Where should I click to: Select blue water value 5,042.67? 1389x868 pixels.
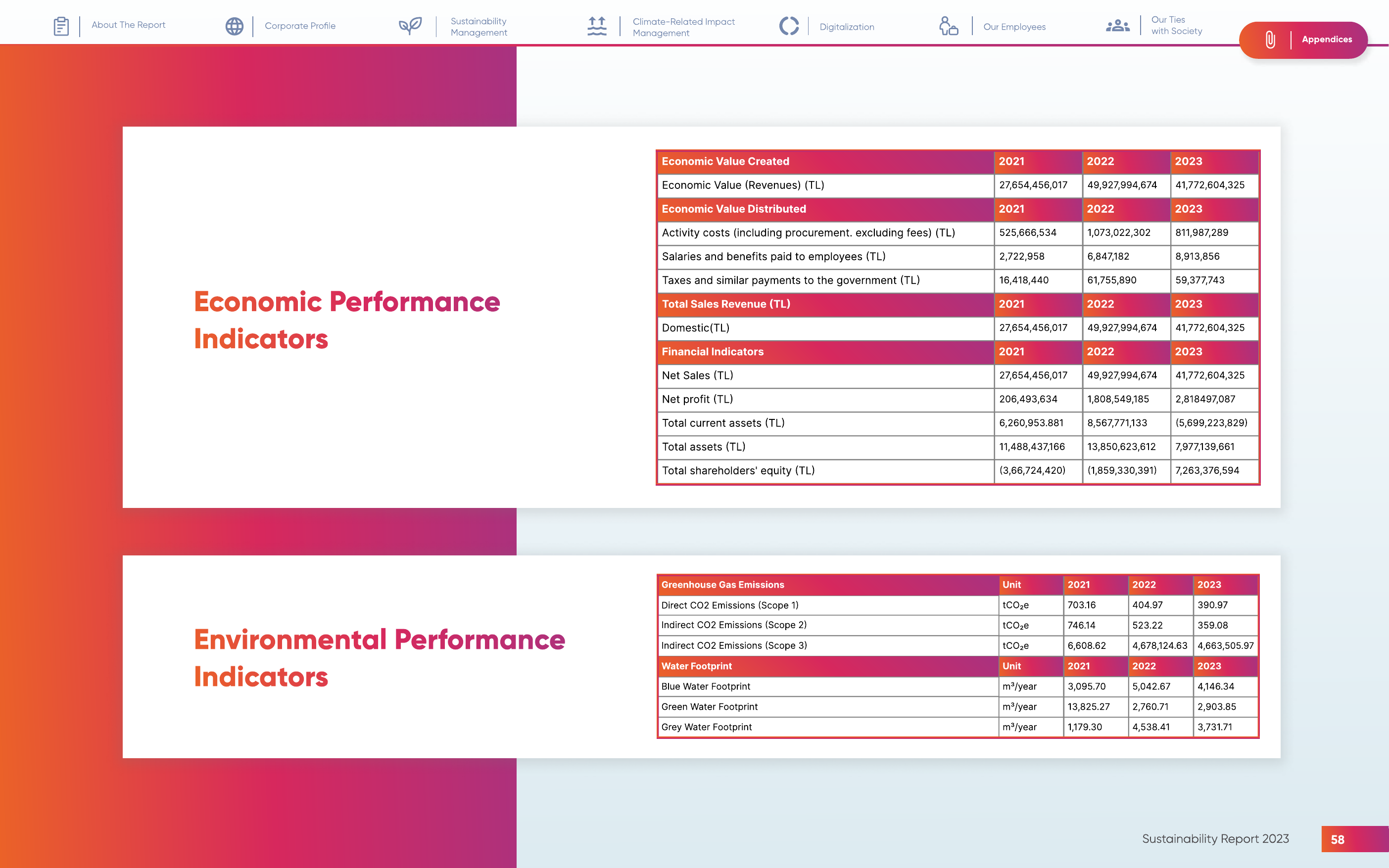pos(1150,686)
